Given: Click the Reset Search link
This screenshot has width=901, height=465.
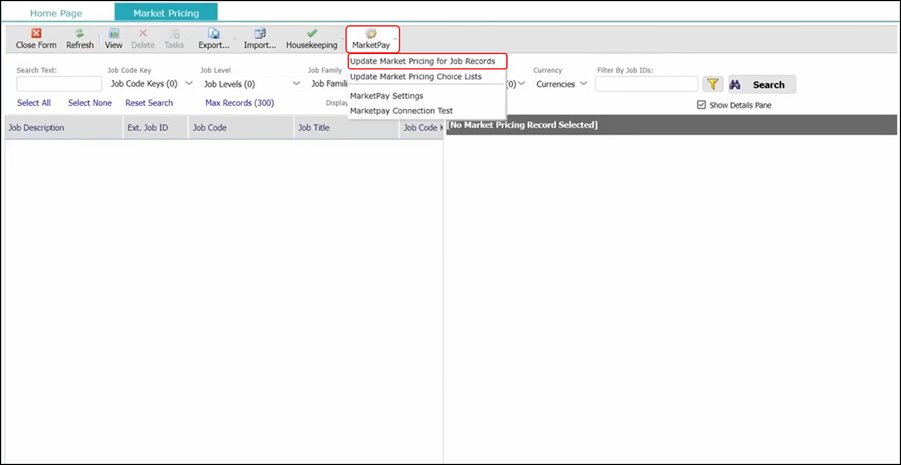Looking at the screenshot, I should (x=149, y=103).
